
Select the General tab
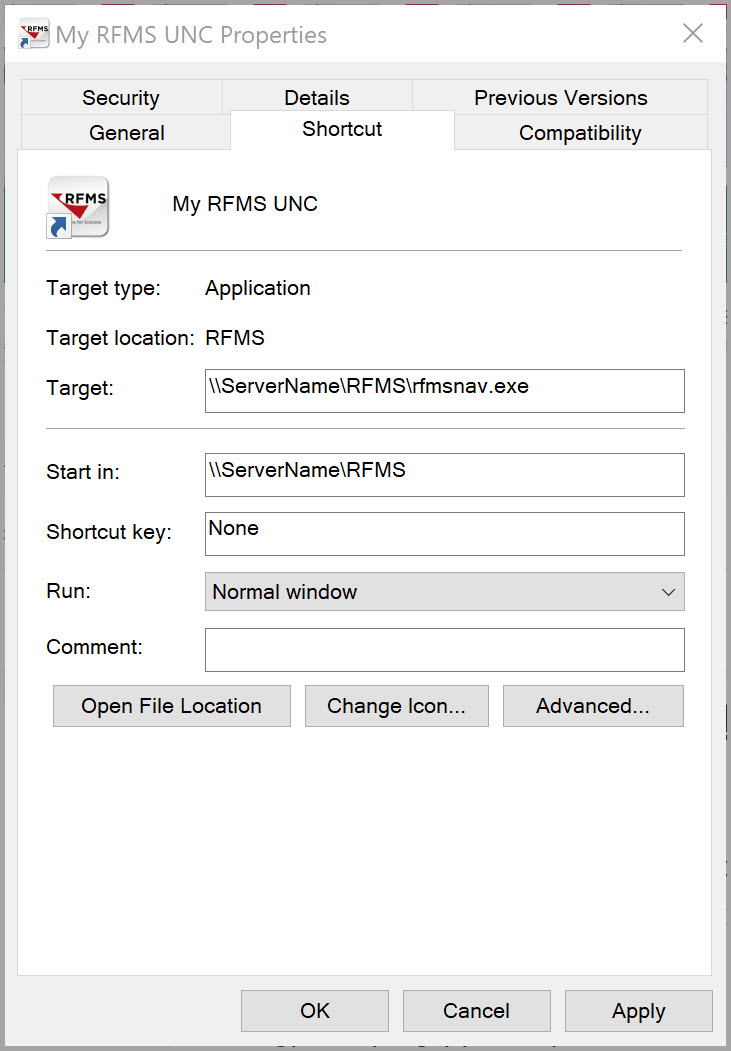127,133
